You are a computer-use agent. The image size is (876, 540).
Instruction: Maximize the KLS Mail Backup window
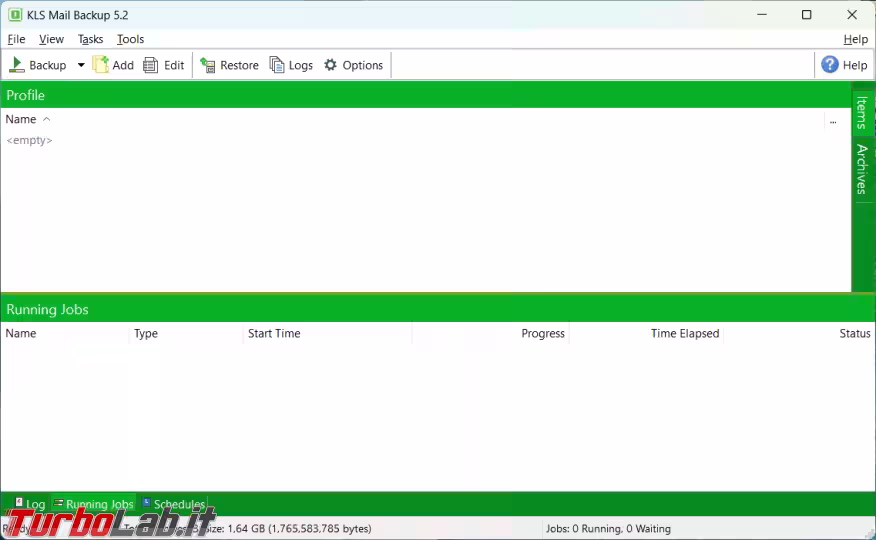(x=806, y=15)
